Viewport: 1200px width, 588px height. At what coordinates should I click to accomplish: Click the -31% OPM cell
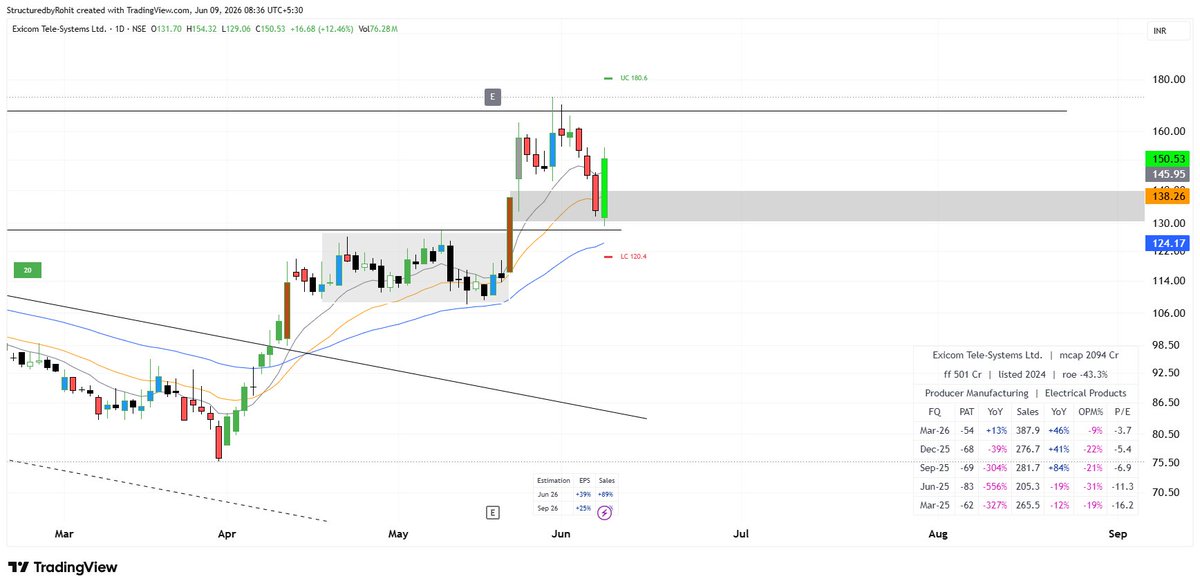click(1091, 486)
